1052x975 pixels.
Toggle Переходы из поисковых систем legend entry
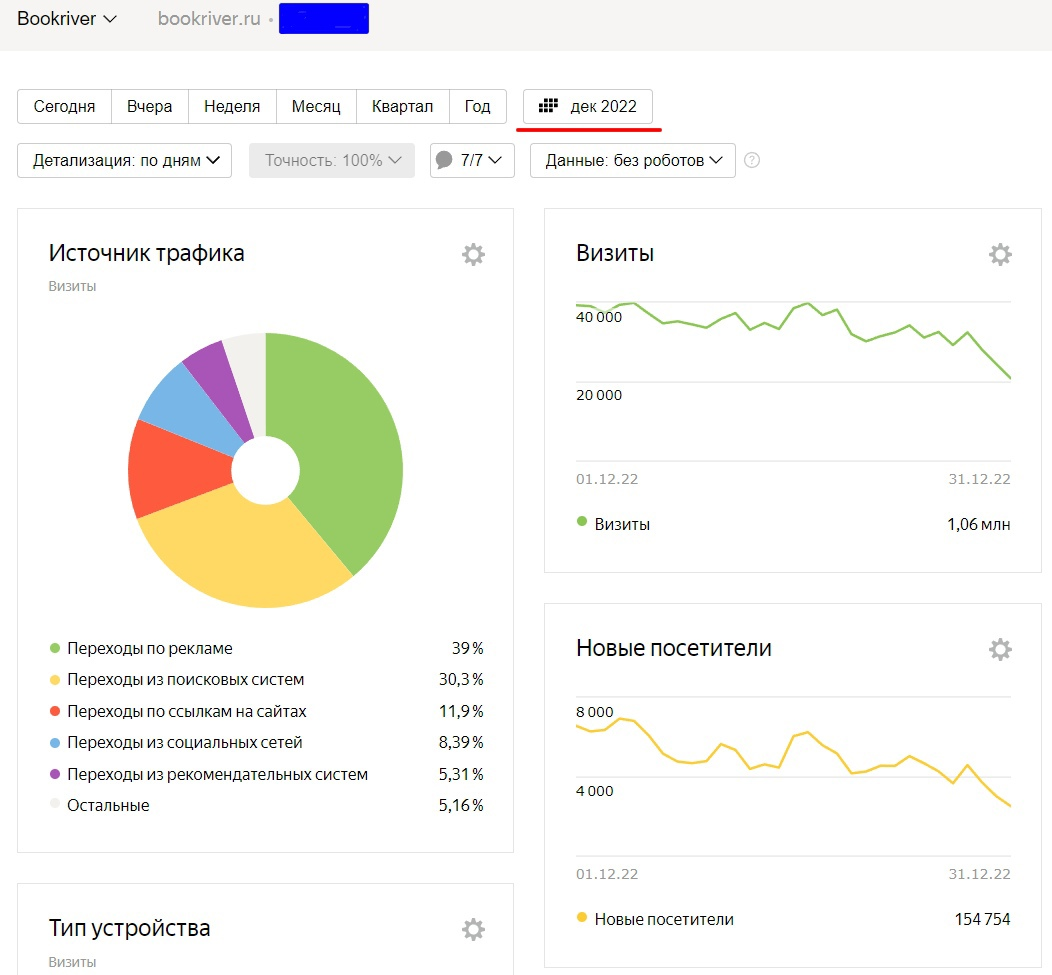click(x=185, y=680)
